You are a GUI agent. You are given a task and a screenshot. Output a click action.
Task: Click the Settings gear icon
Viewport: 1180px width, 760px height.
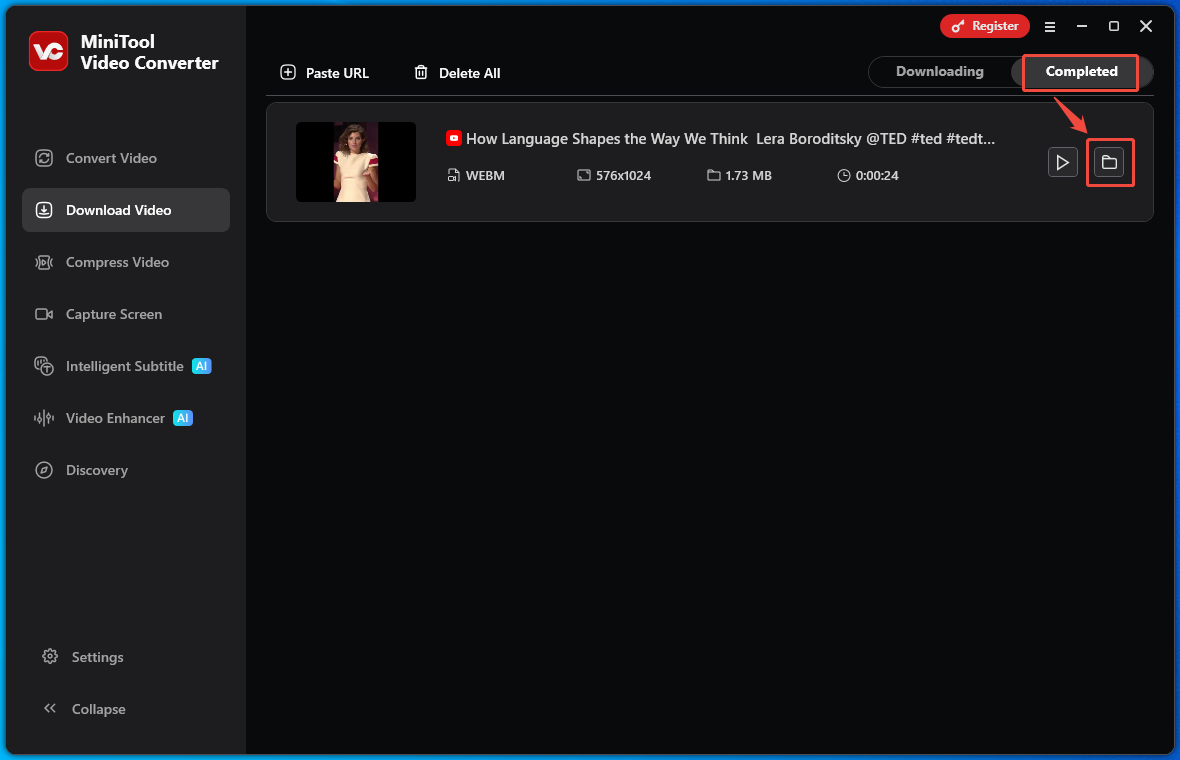tap(50, 656)
